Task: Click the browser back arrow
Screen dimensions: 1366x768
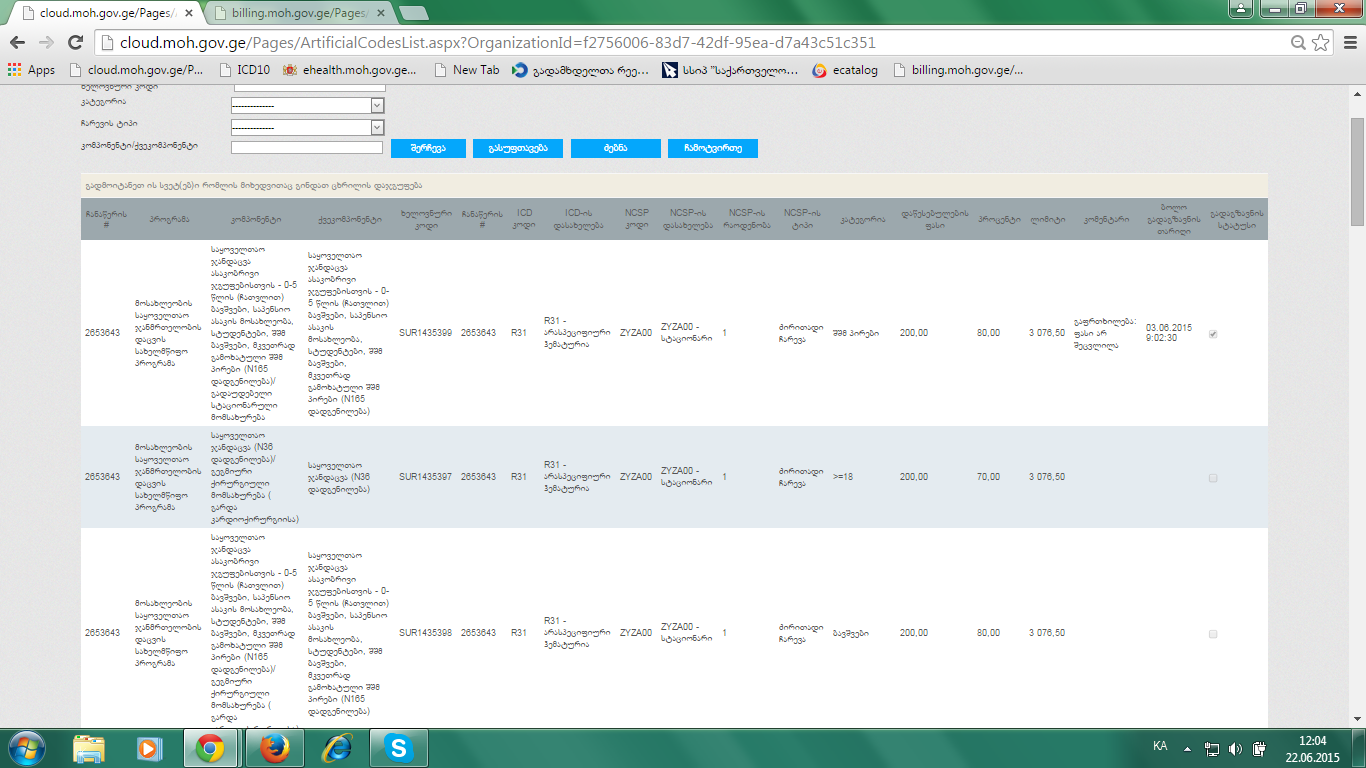Action: [x=17, y=43]
